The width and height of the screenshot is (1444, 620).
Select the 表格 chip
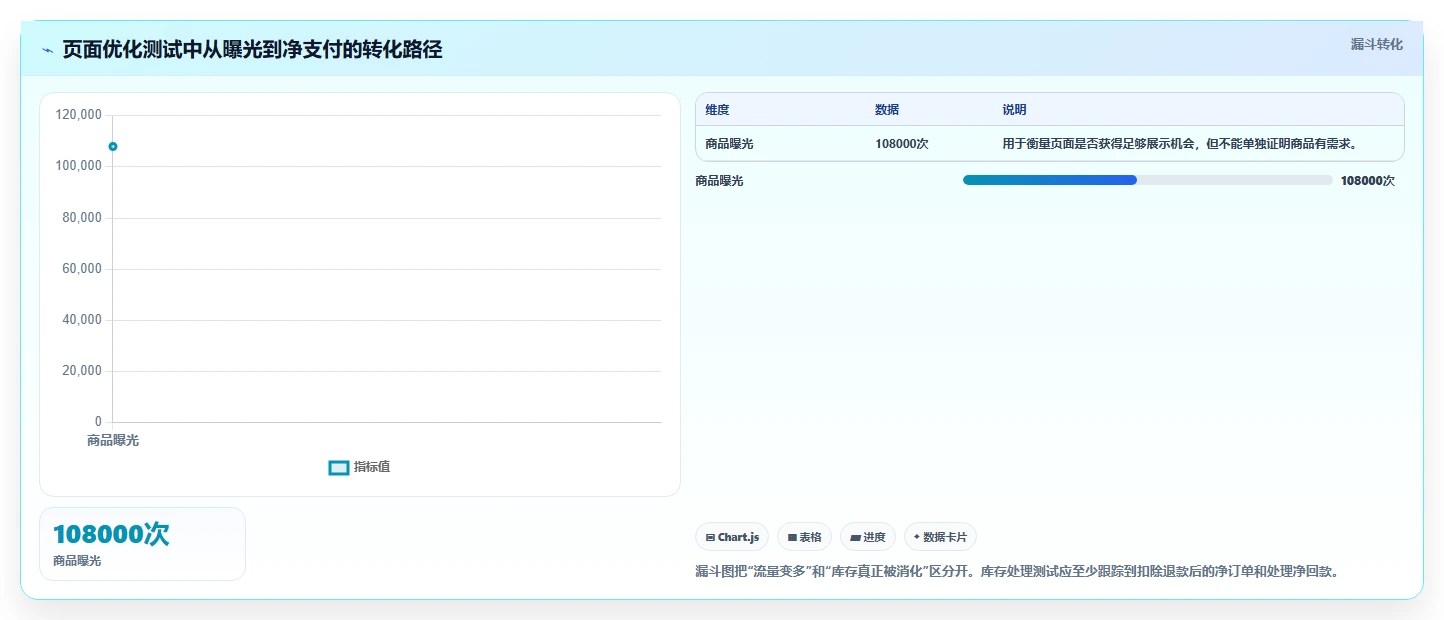[804, 537]
